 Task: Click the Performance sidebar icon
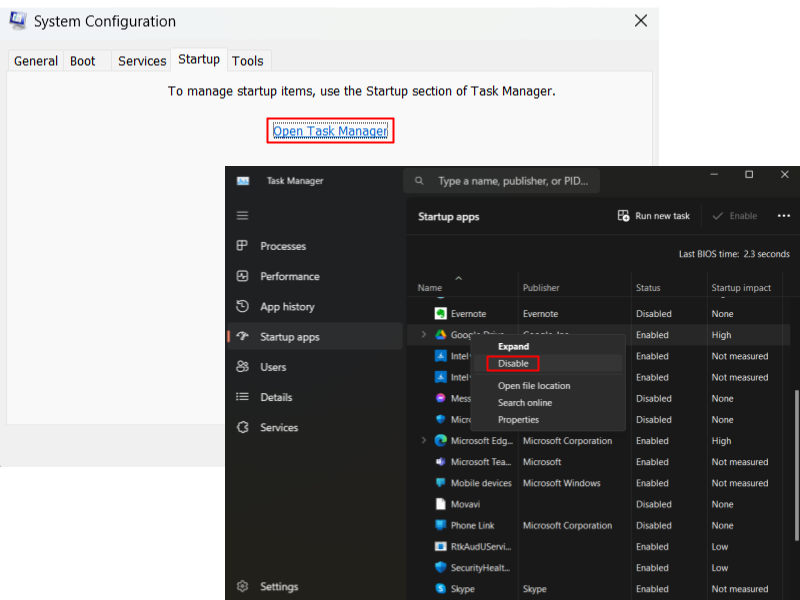[242, 276]
